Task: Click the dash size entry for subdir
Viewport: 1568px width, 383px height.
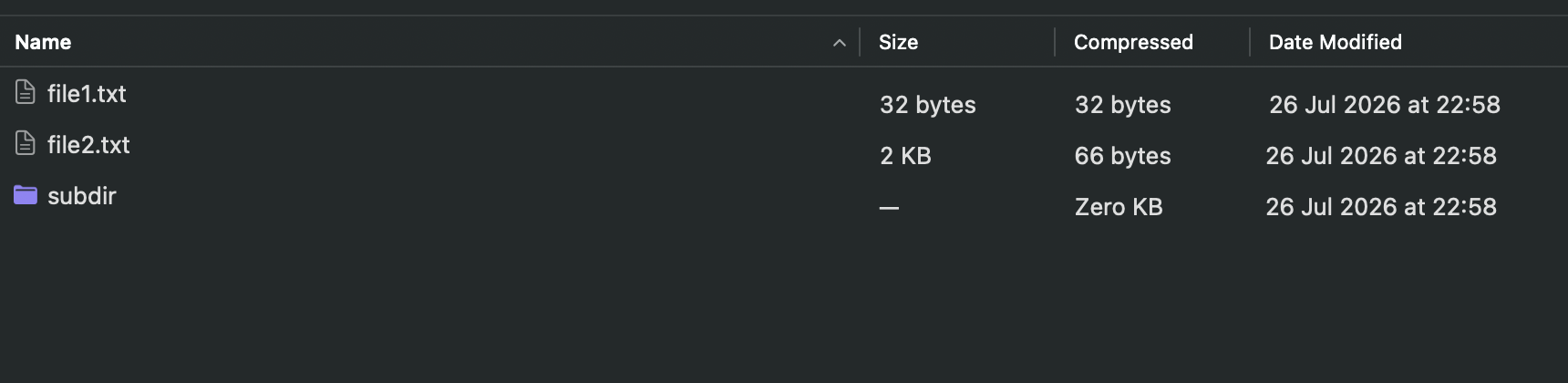Action: 889,208
